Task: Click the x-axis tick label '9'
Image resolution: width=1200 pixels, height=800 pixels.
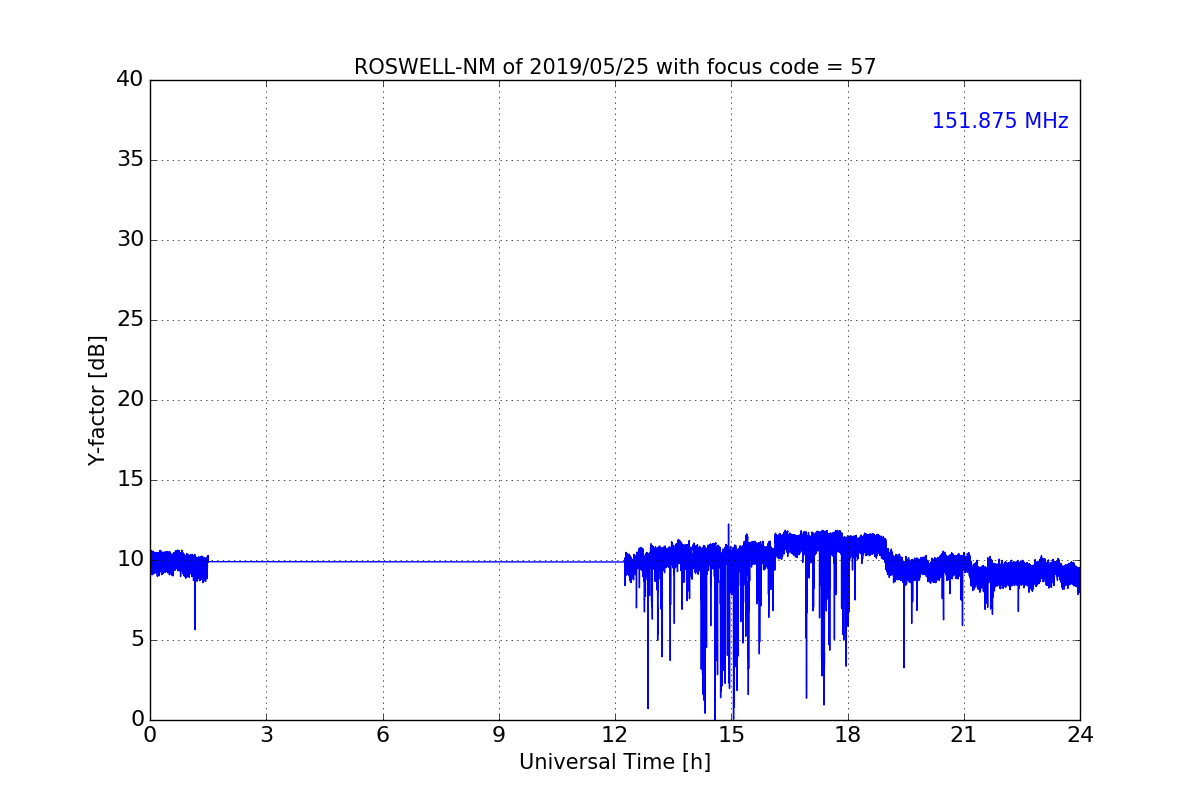Action: pos(499,735)
